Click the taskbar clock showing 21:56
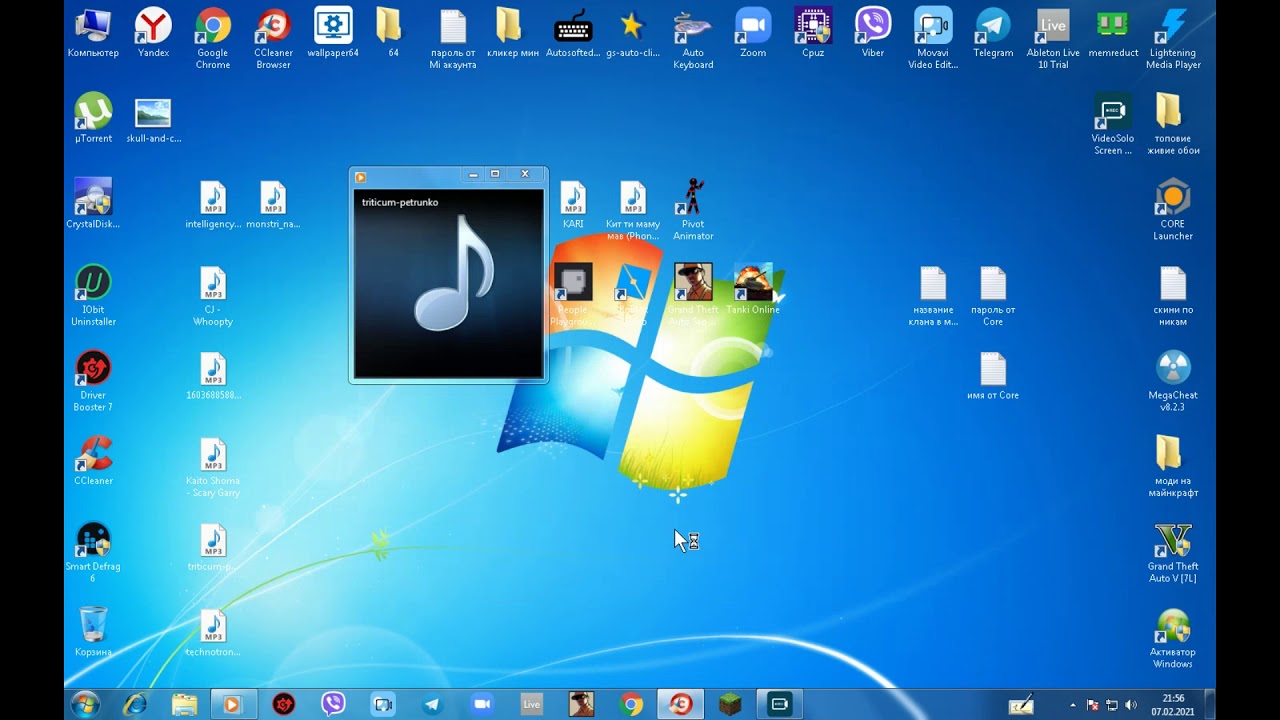Image resolution: width=1280 pixels, height=720 pixels. (1174, 704)
